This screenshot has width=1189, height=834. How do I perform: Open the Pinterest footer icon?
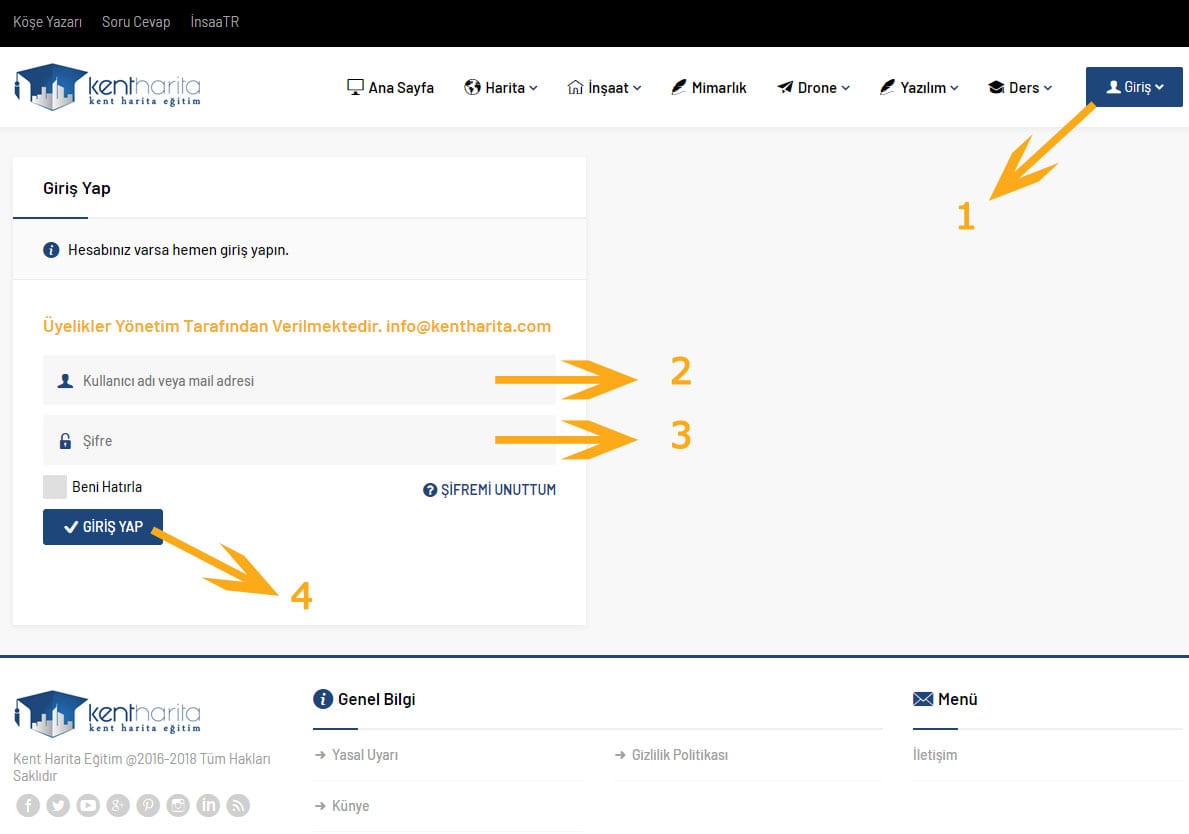[148, 805]
